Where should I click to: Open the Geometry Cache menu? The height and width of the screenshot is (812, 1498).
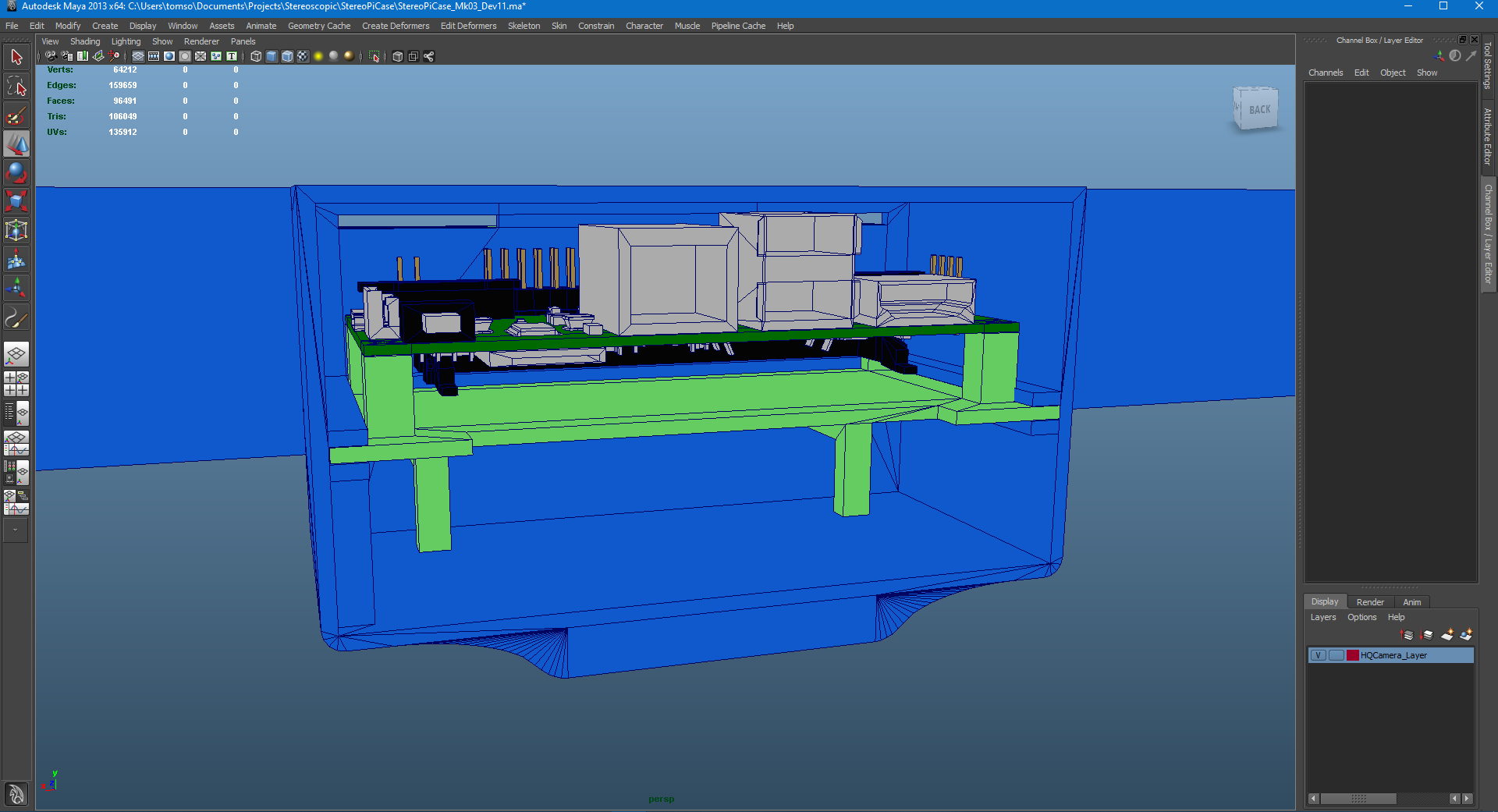coord(318,26)
